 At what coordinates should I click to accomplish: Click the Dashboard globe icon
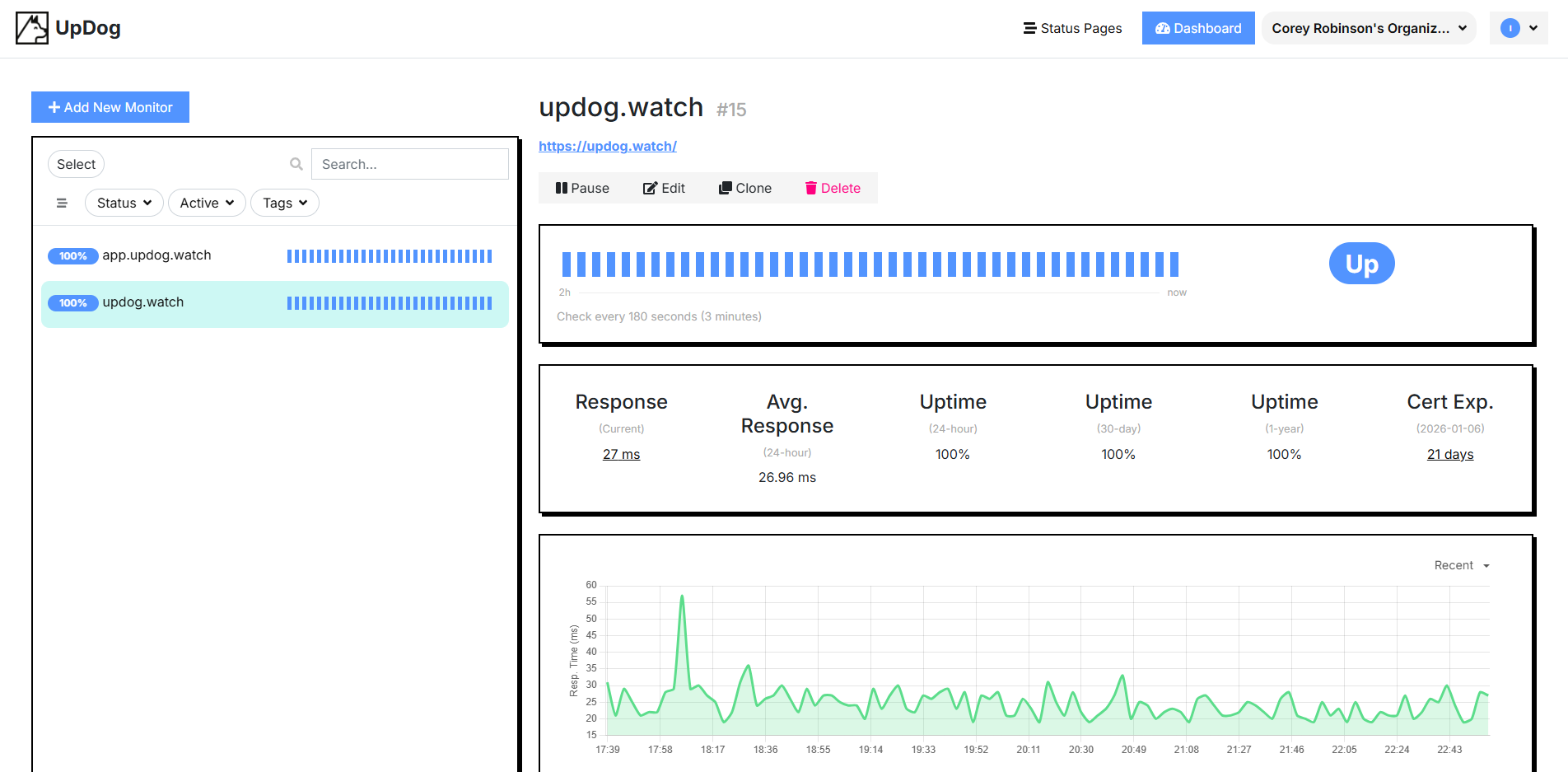(1162, 28)
